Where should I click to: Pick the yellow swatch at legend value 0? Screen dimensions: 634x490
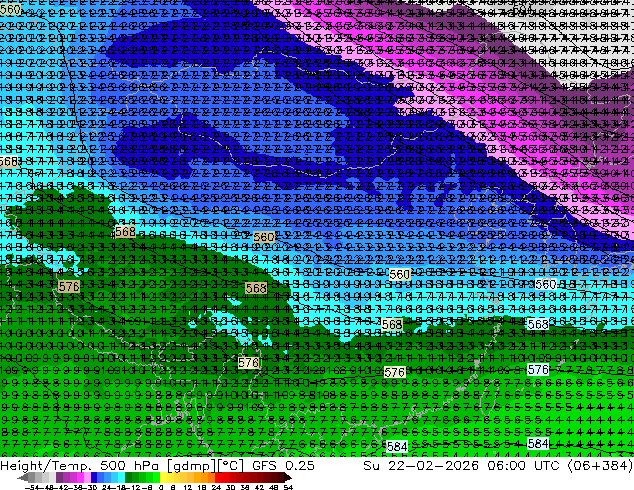pyautogui.click(x=163, y=477)
